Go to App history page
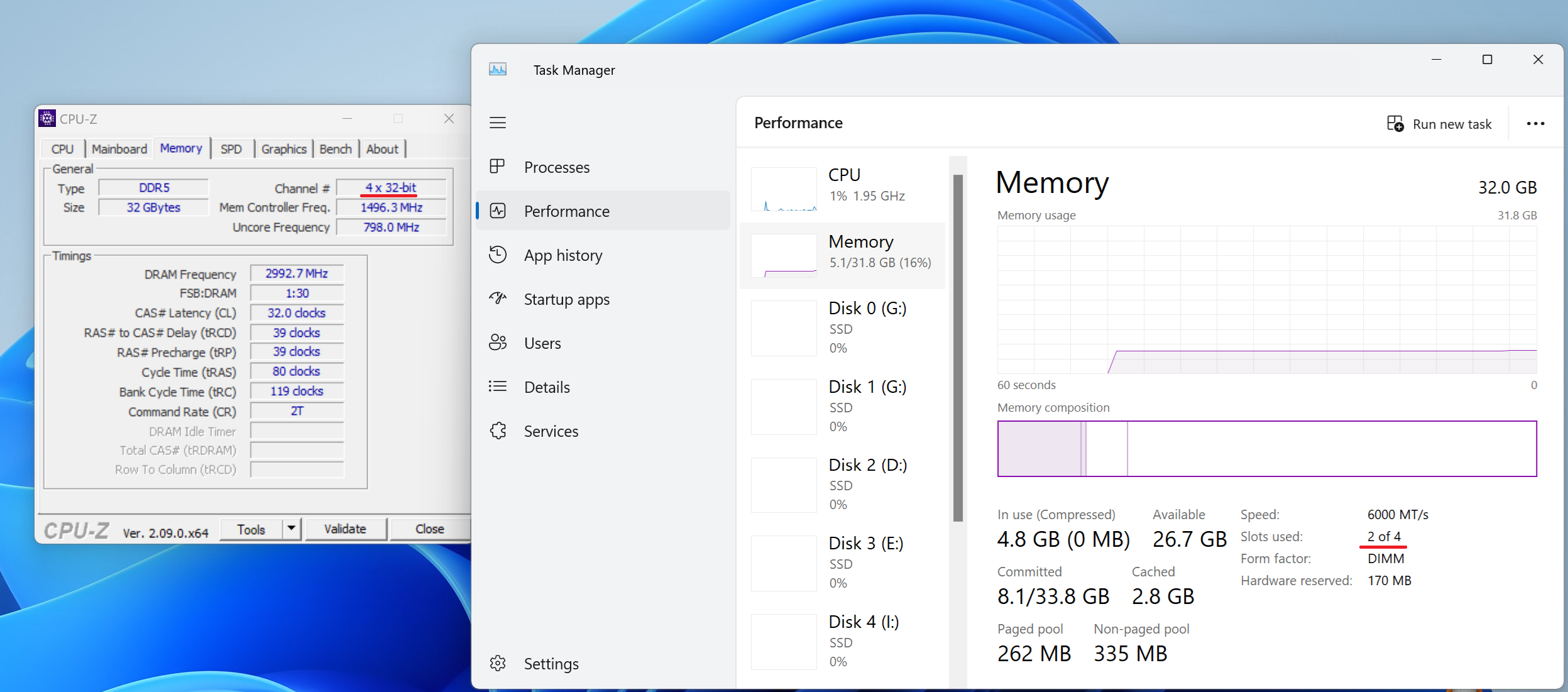Screen dimensions: 1568x692 point(603,255)
